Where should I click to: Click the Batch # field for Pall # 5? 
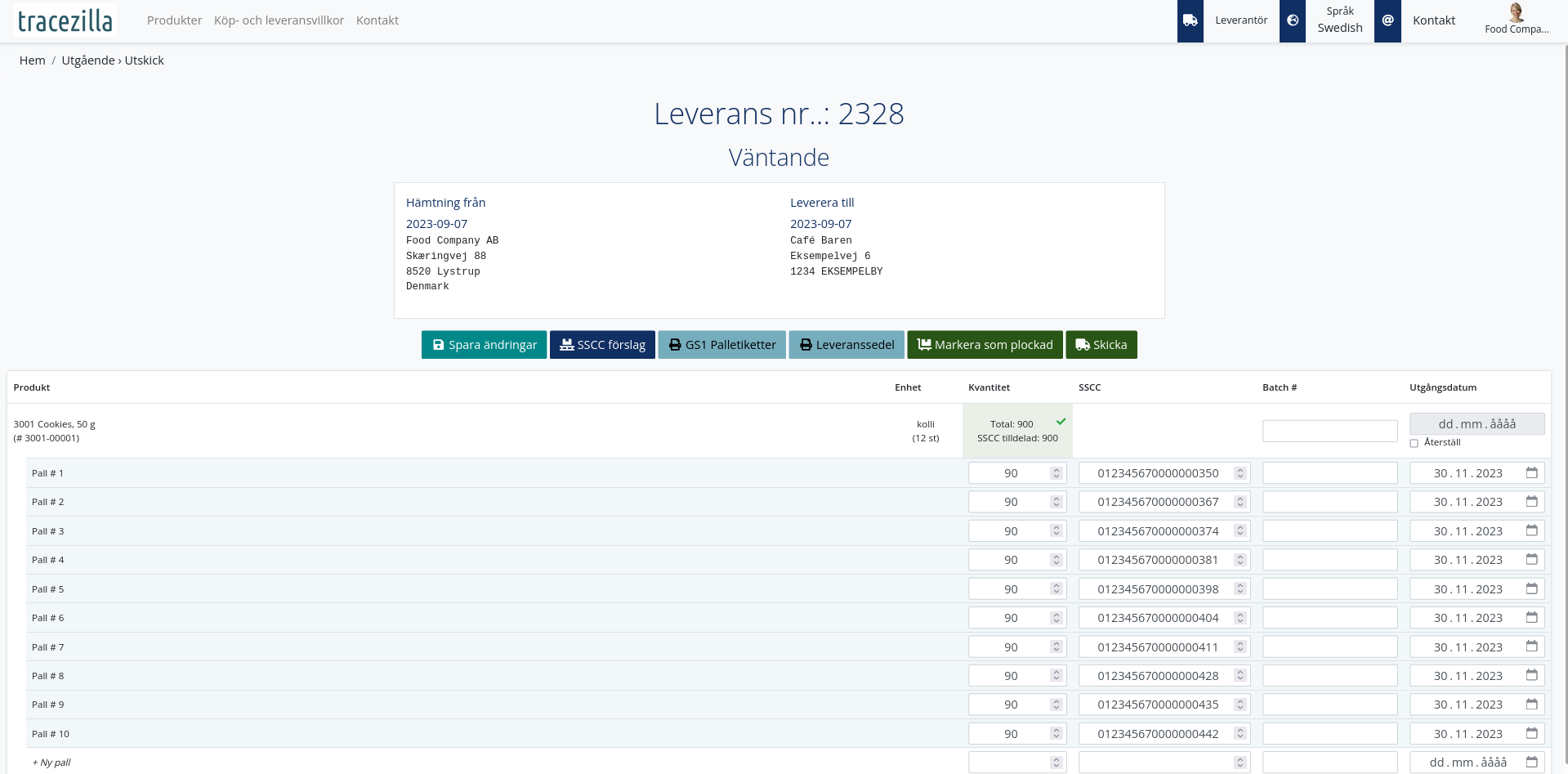[1329, 588]
